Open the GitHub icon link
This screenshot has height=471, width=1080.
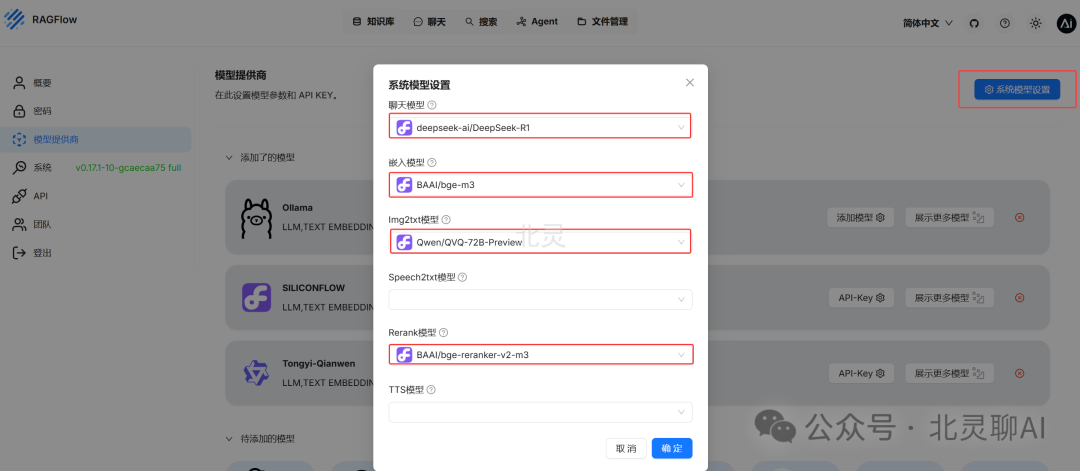pos(974,23)
